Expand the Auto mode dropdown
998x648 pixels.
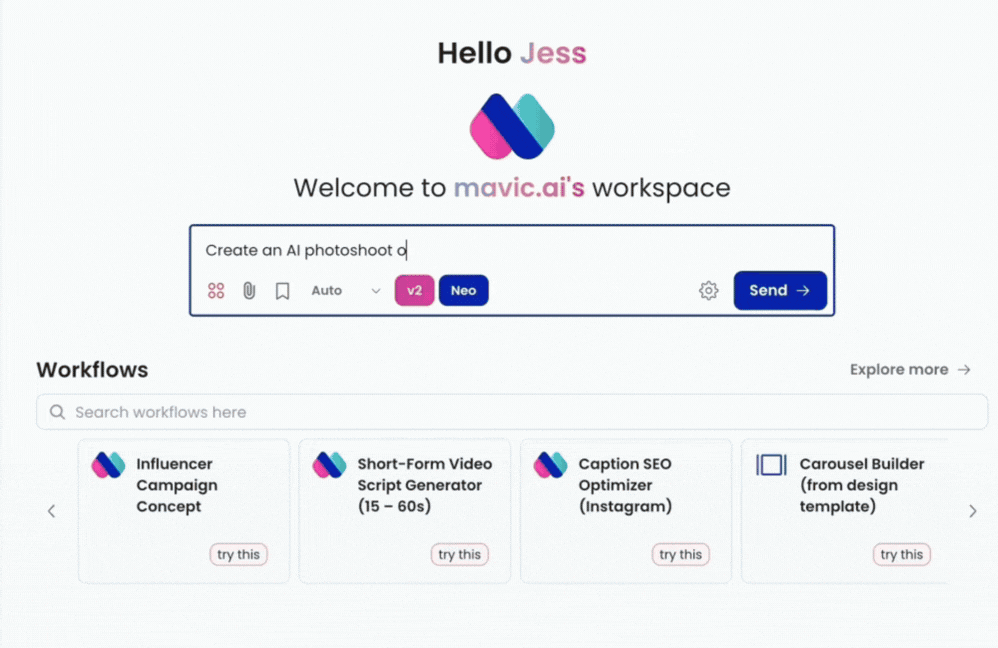pos(346,291)
